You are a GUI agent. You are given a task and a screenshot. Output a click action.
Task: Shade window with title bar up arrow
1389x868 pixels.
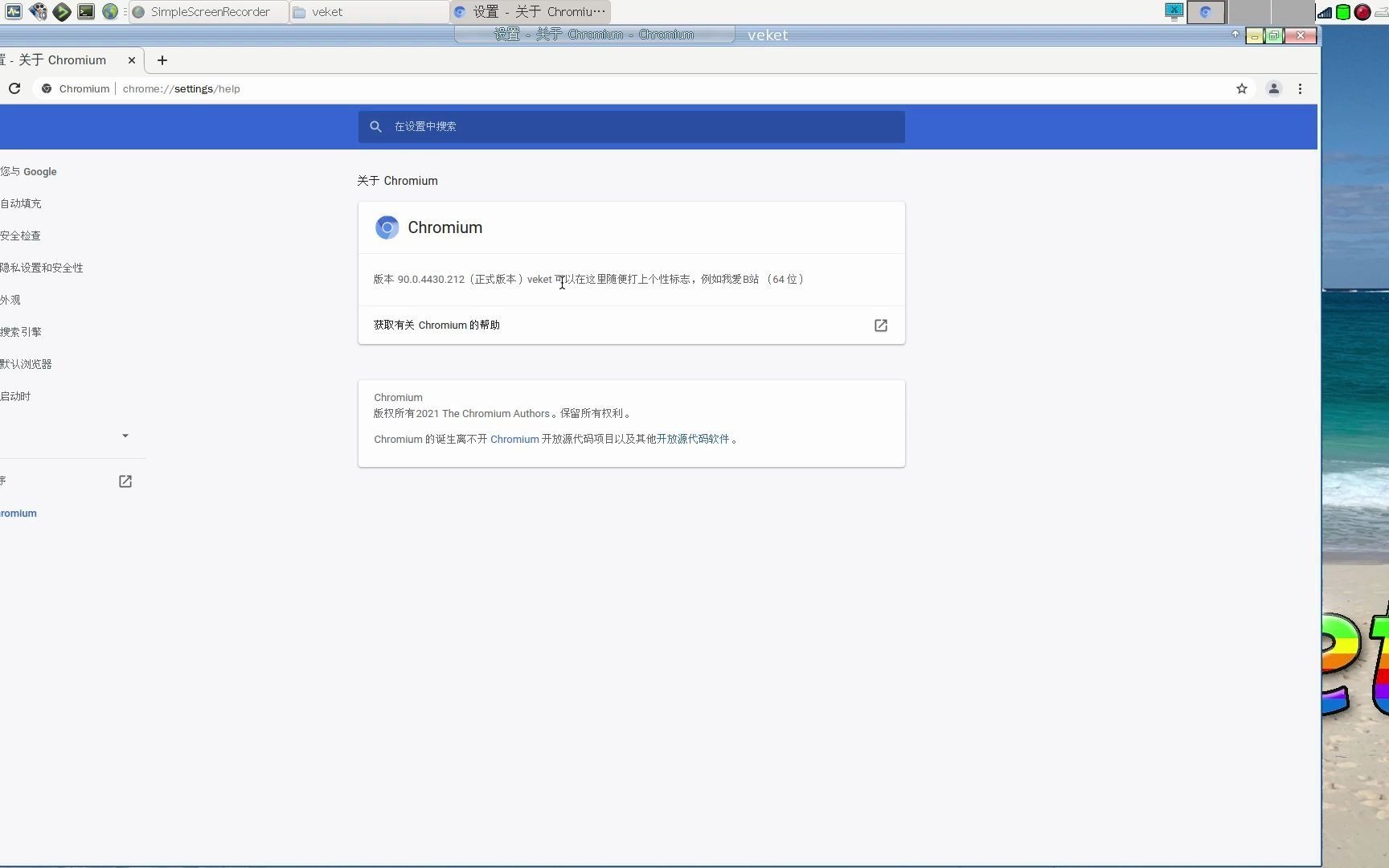(x=1235, y=35)
